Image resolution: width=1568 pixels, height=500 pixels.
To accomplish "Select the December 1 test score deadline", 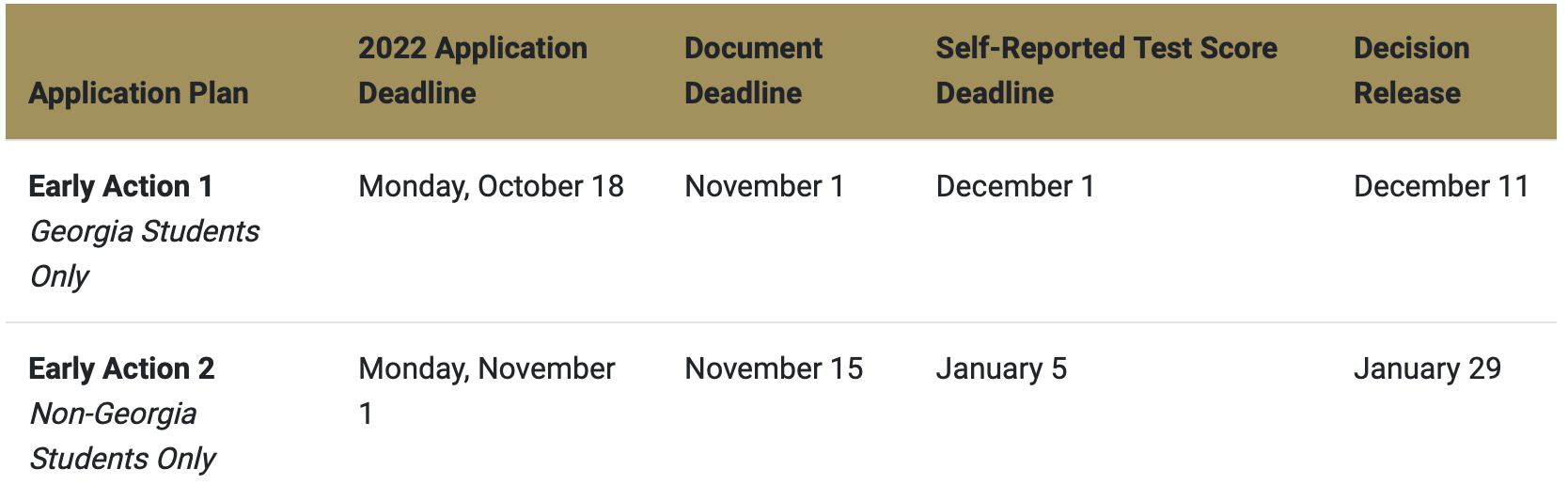I will click(x=1015, y=186).
